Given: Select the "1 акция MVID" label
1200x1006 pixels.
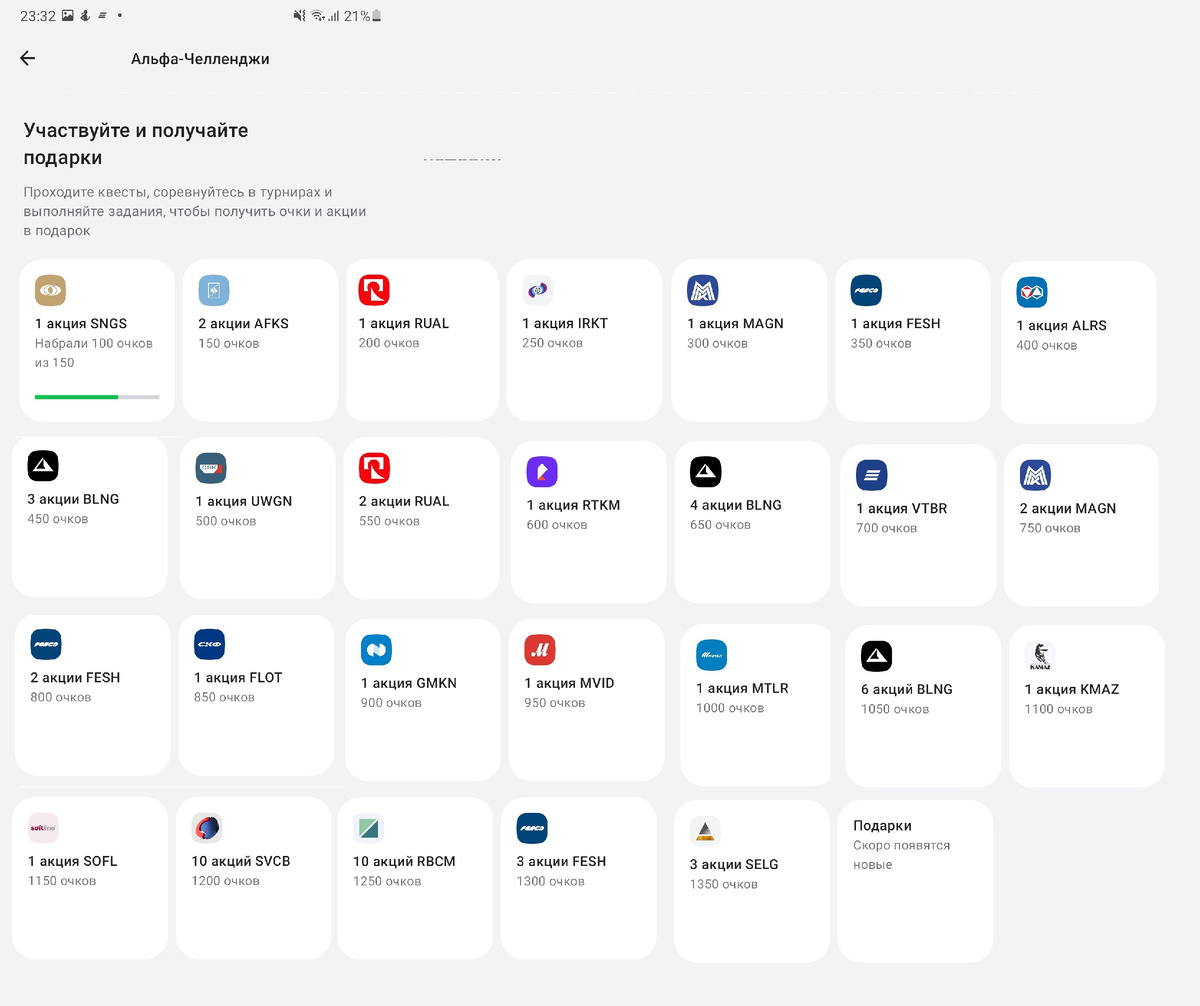Looking at the screenshot, I should point(570,683).
